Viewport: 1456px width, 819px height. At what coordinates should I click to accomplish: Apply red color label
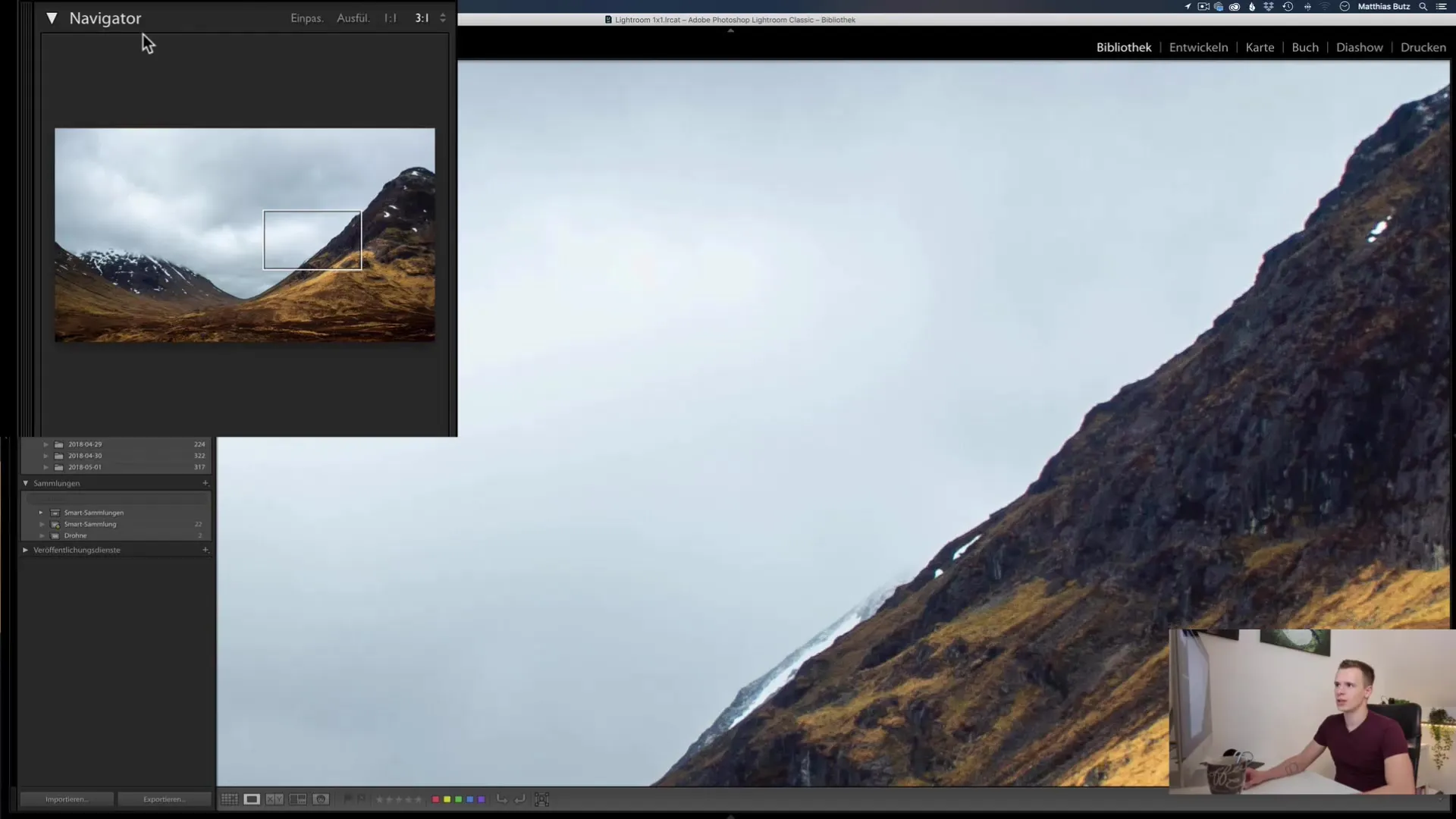tap(435, 799)
